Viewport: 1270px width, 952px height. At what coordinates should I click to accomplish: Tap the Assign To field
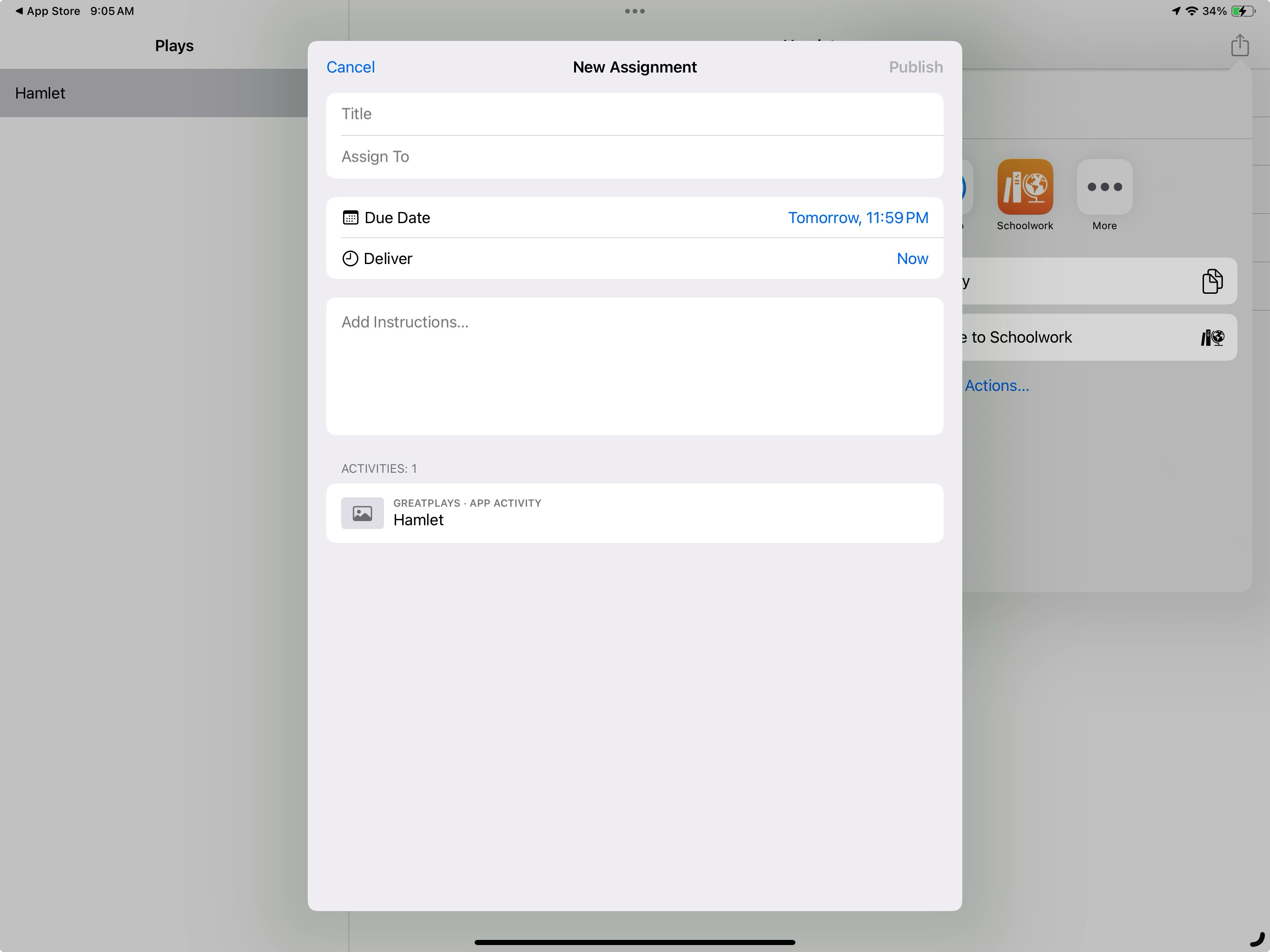(x=635, y=156)
